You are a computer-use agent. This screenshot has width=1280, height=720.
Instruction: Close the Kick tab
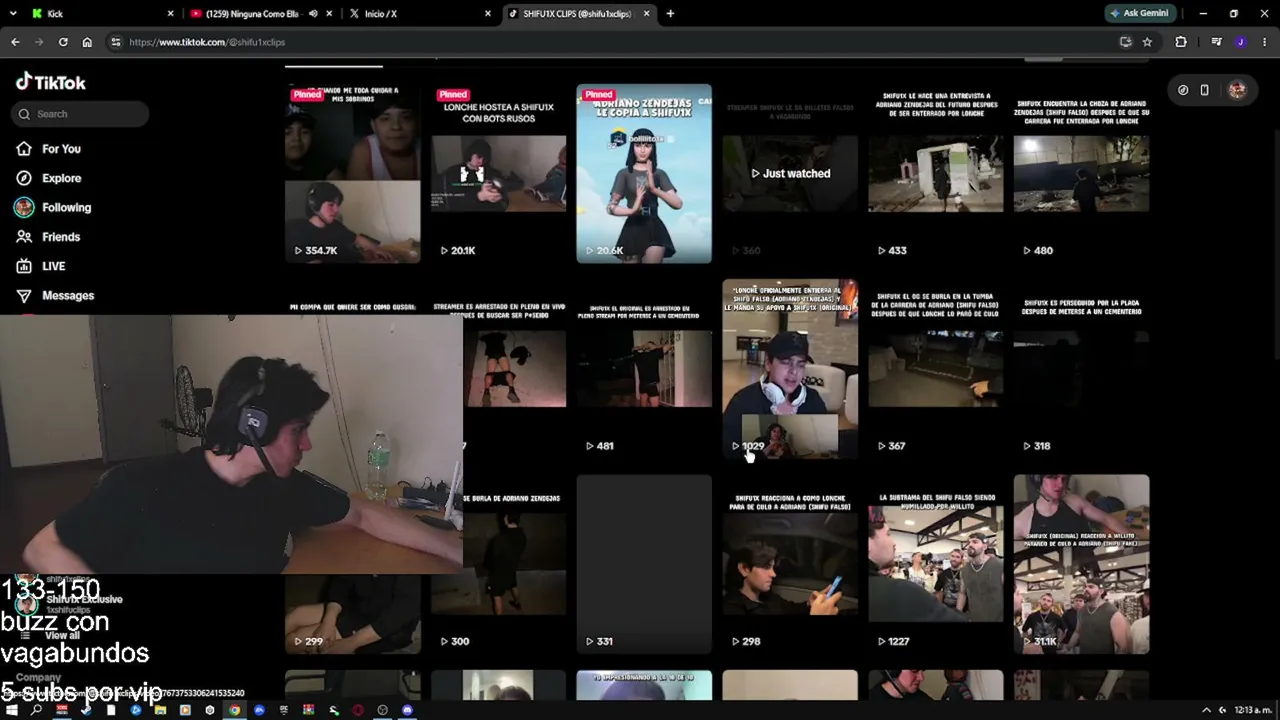(x=170, y=14)
